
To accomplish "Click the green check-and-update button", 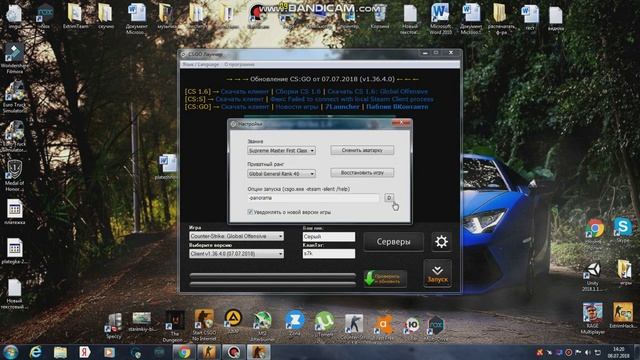I will coord(385,279).
